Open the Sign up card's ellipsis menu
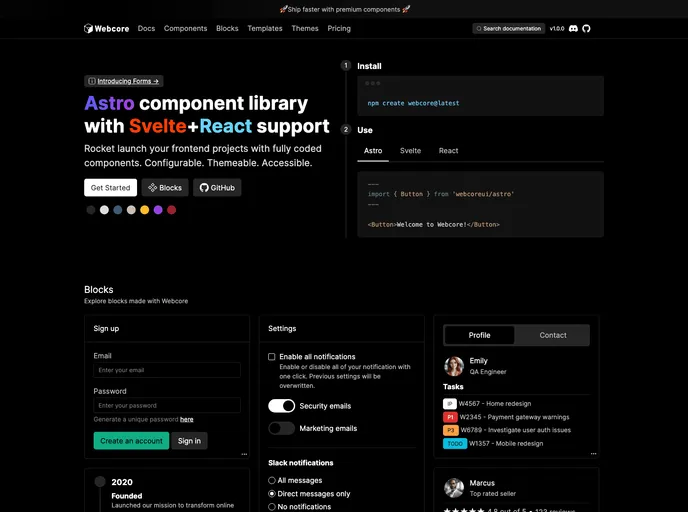This screenshot has height=512, width=688. coord(244,454)
